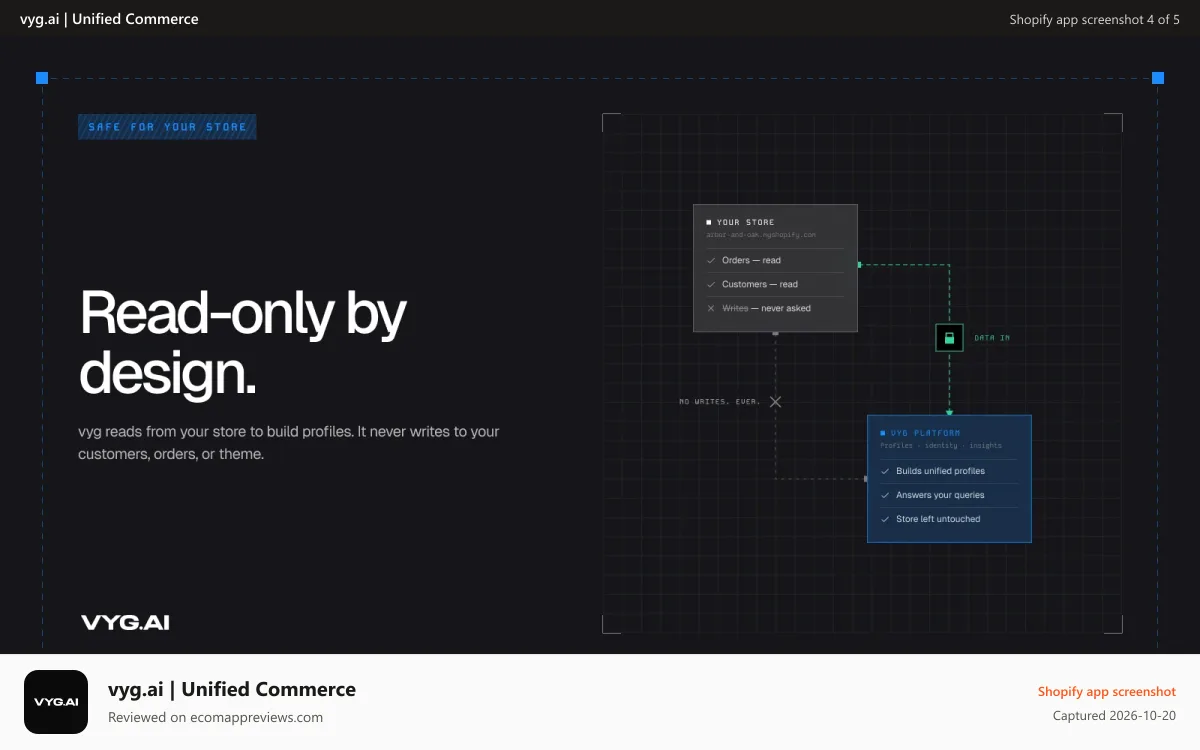Click the green lock Data In icon

pyautogui.click(x=949, y=338)
